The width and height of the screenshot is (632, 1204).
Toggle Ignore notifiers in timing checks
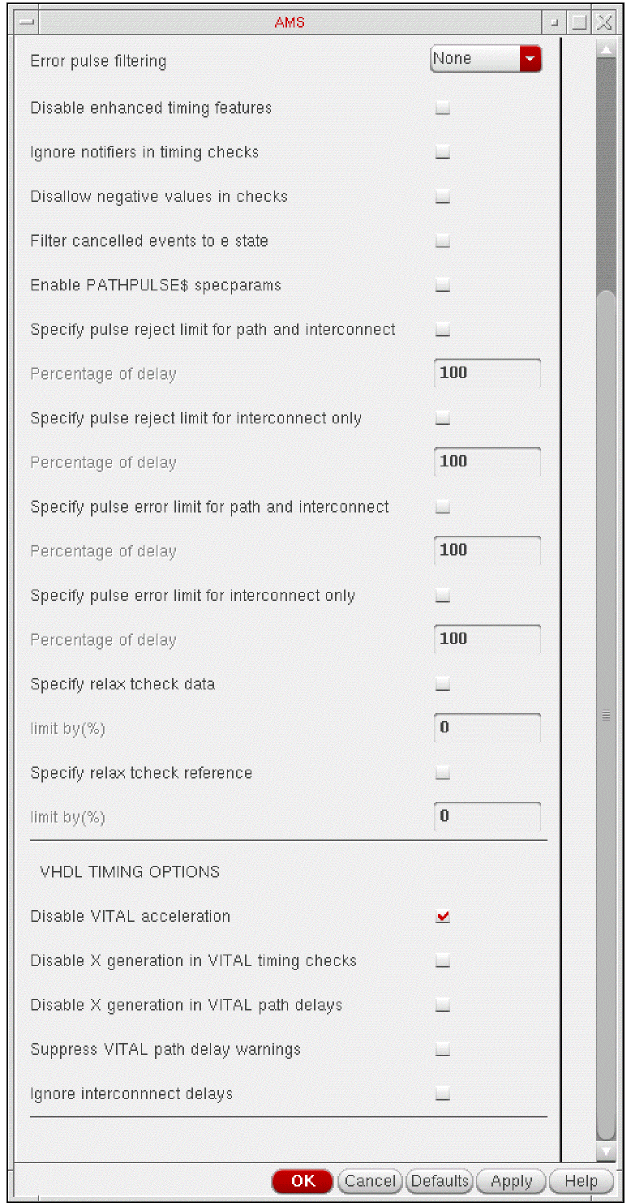pos(443,153)
